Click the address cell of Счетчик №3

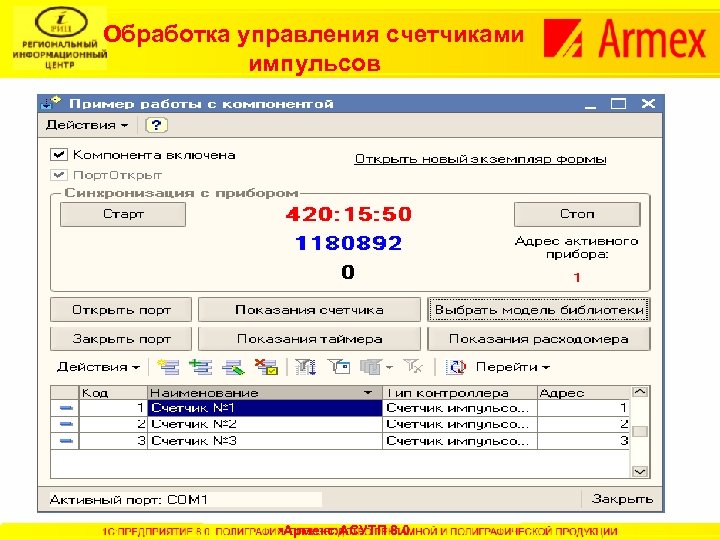(583, 441)
